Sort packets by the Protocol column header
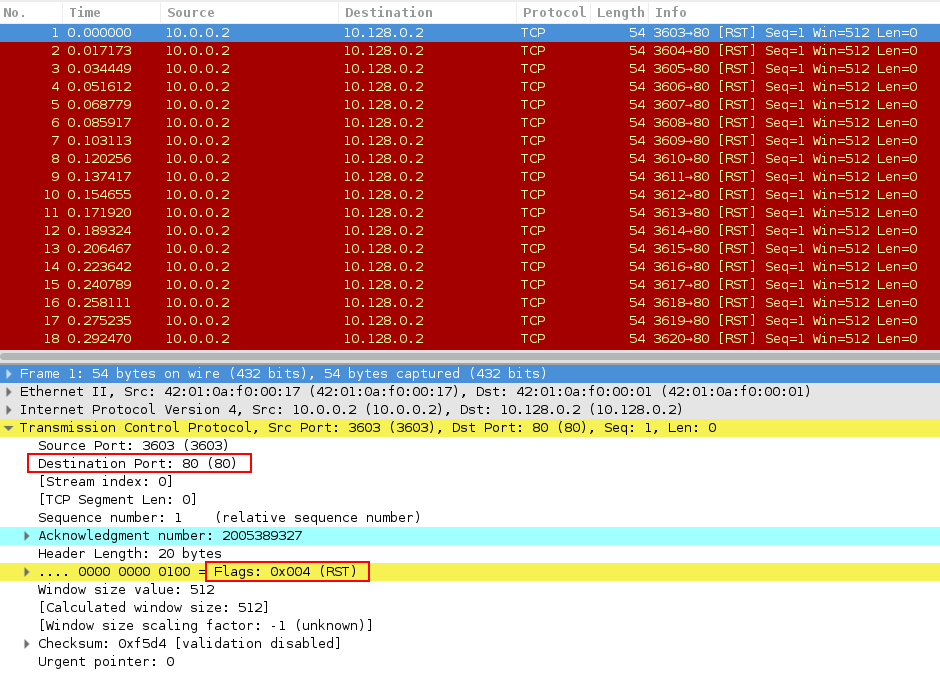This screenshot has width=940, height=677. 553,12
